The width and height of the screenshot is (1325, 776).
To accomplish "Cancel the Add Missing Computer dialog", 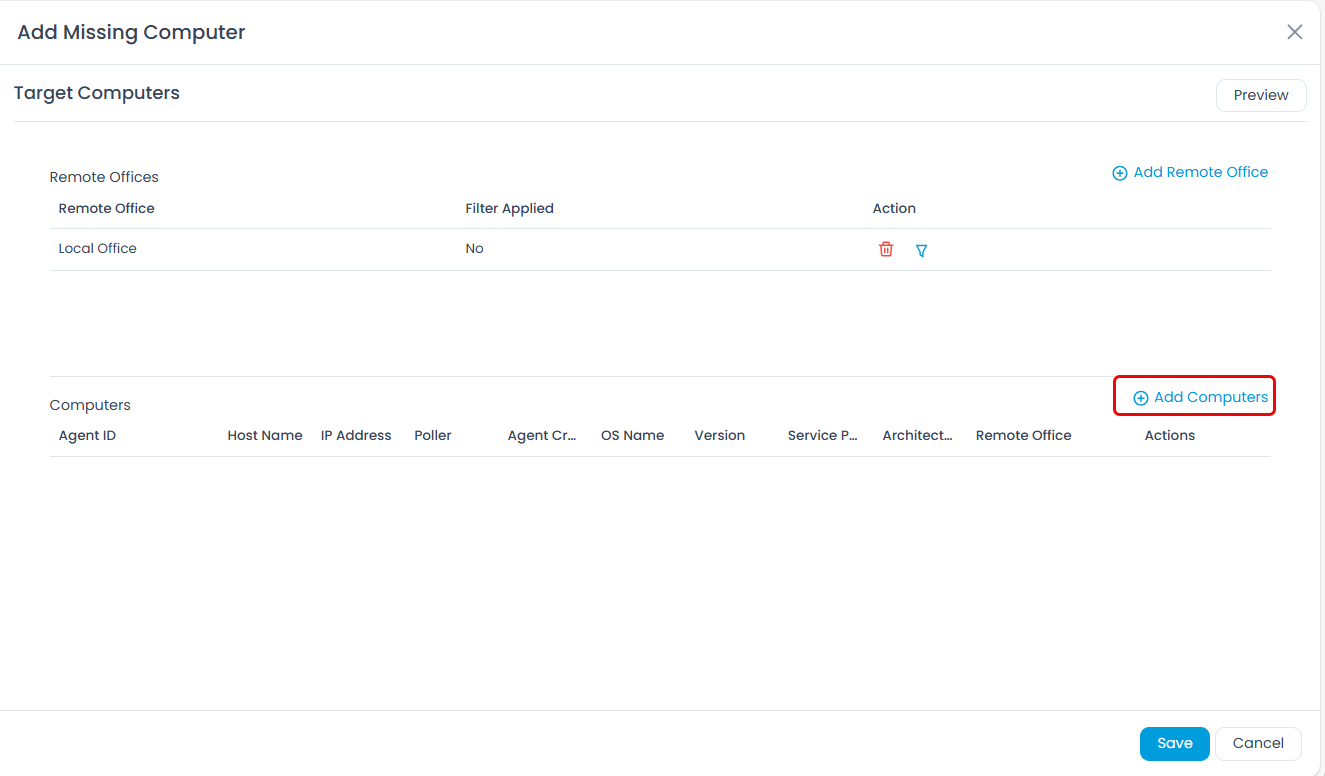I will [1257, 743].
